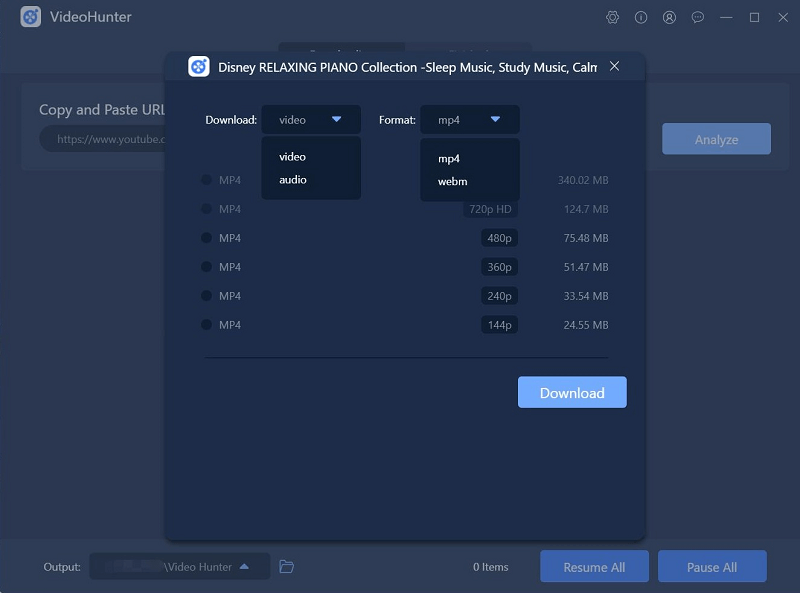Pick webm from the Format list
800x593 pixels.
point(452,182)
